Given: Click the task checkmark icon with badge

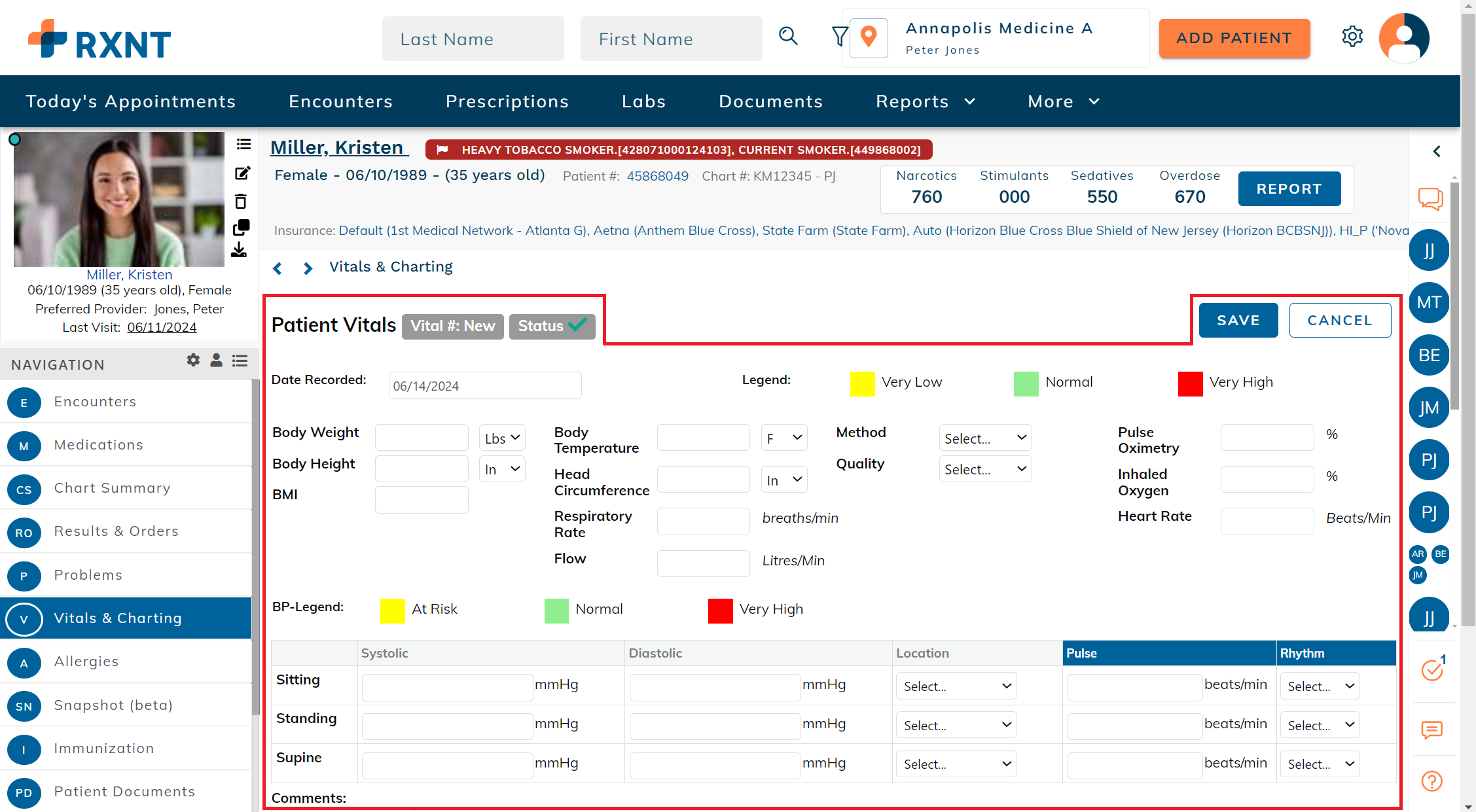Looking at the screenshot, I should [1431, 669].
